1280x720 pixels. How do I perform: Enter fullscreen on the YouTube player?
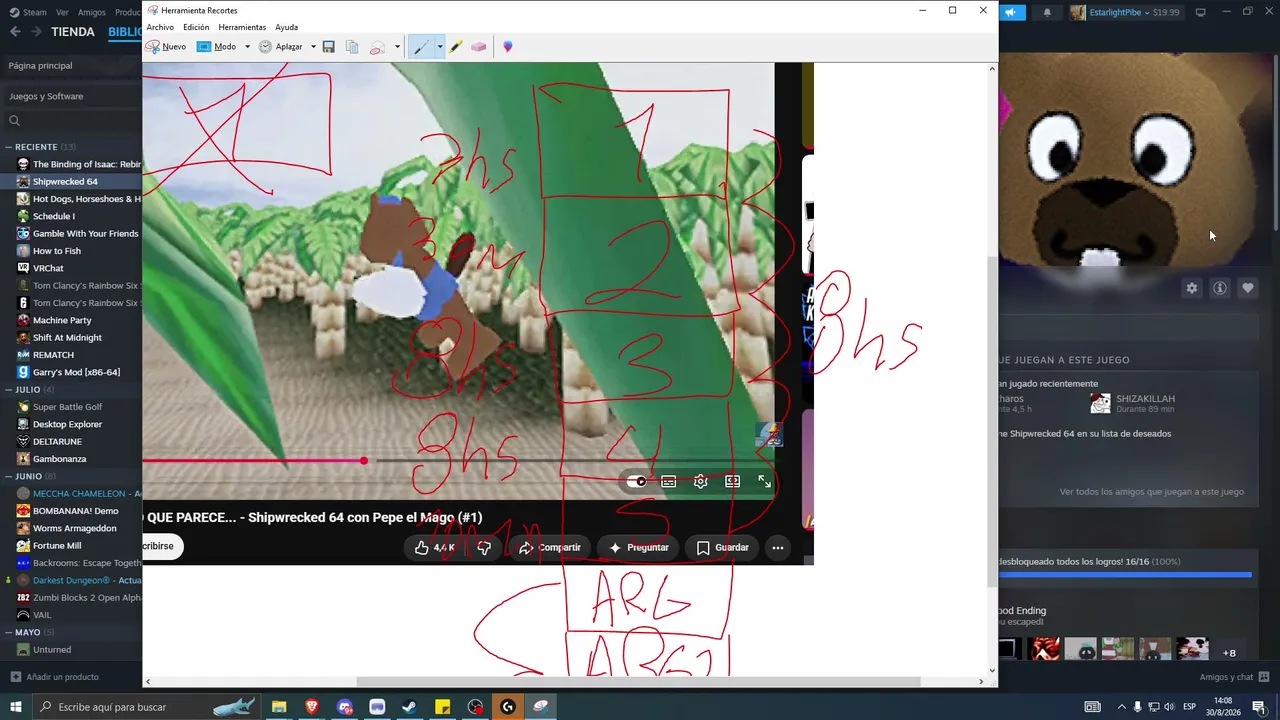[765, 481]
